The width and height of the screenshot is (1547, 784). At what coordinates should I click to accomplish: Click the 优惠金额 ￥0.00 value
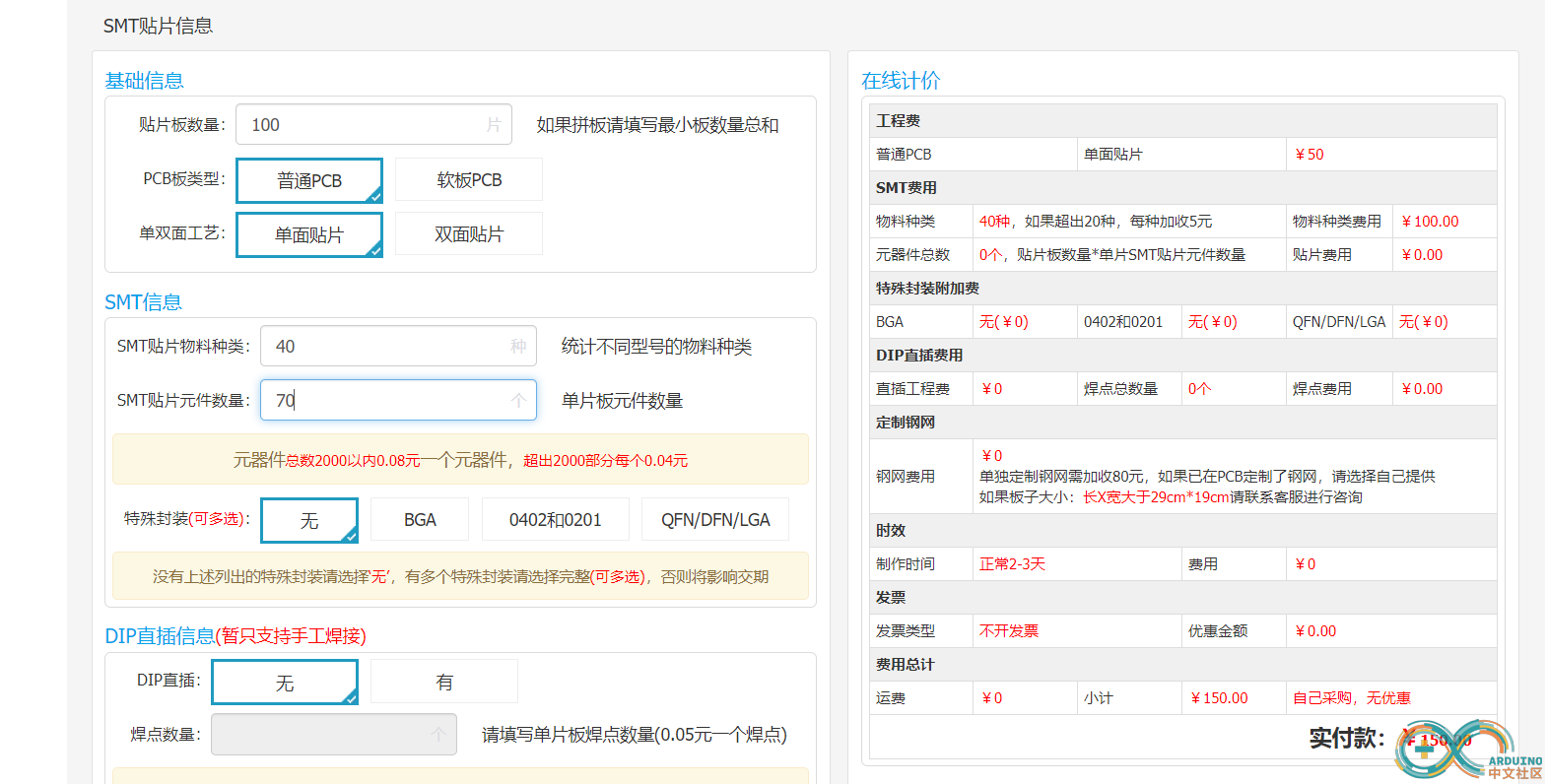[x=1315, y=631]
